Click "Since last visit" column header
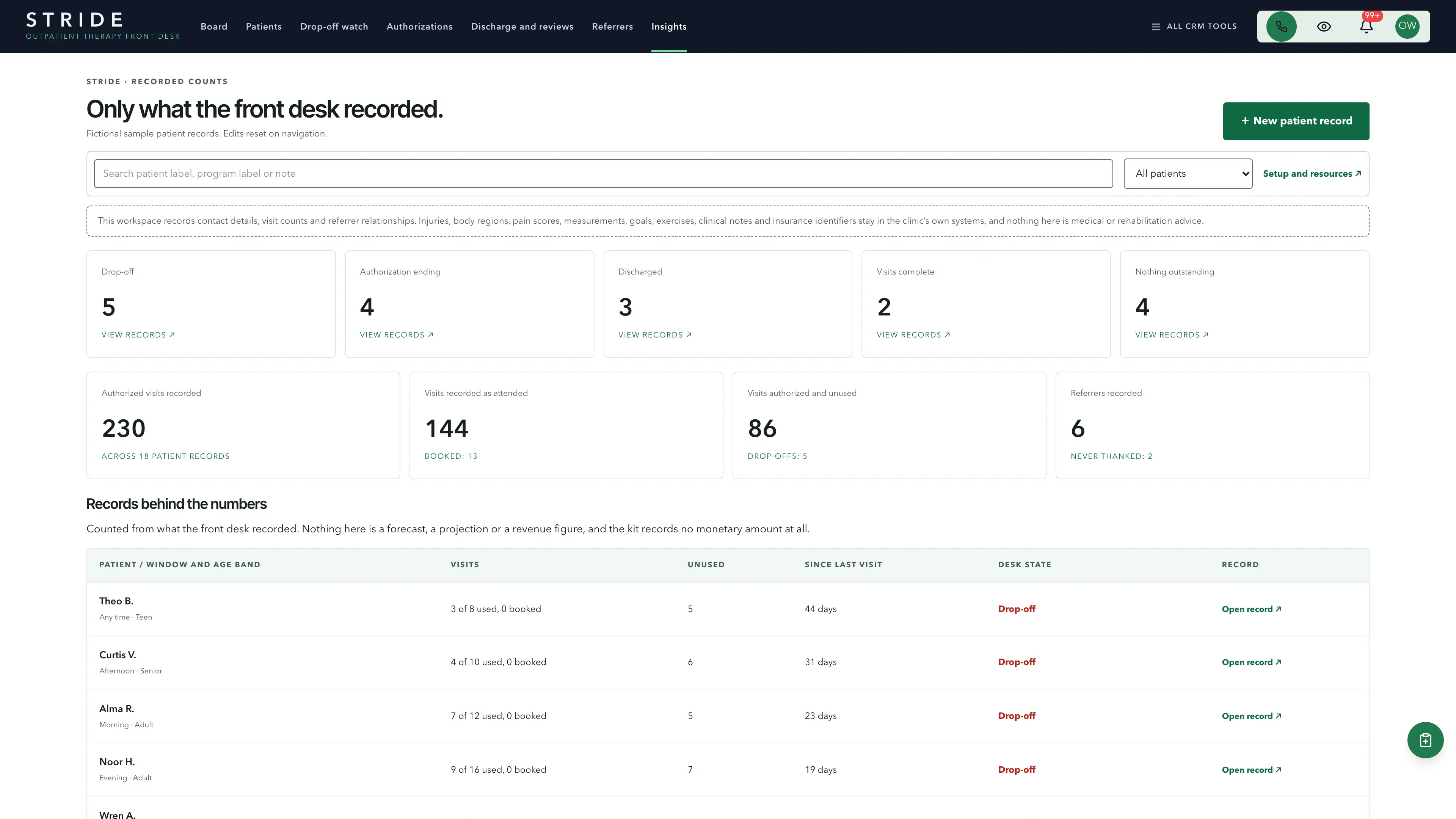 pos(843,565)
